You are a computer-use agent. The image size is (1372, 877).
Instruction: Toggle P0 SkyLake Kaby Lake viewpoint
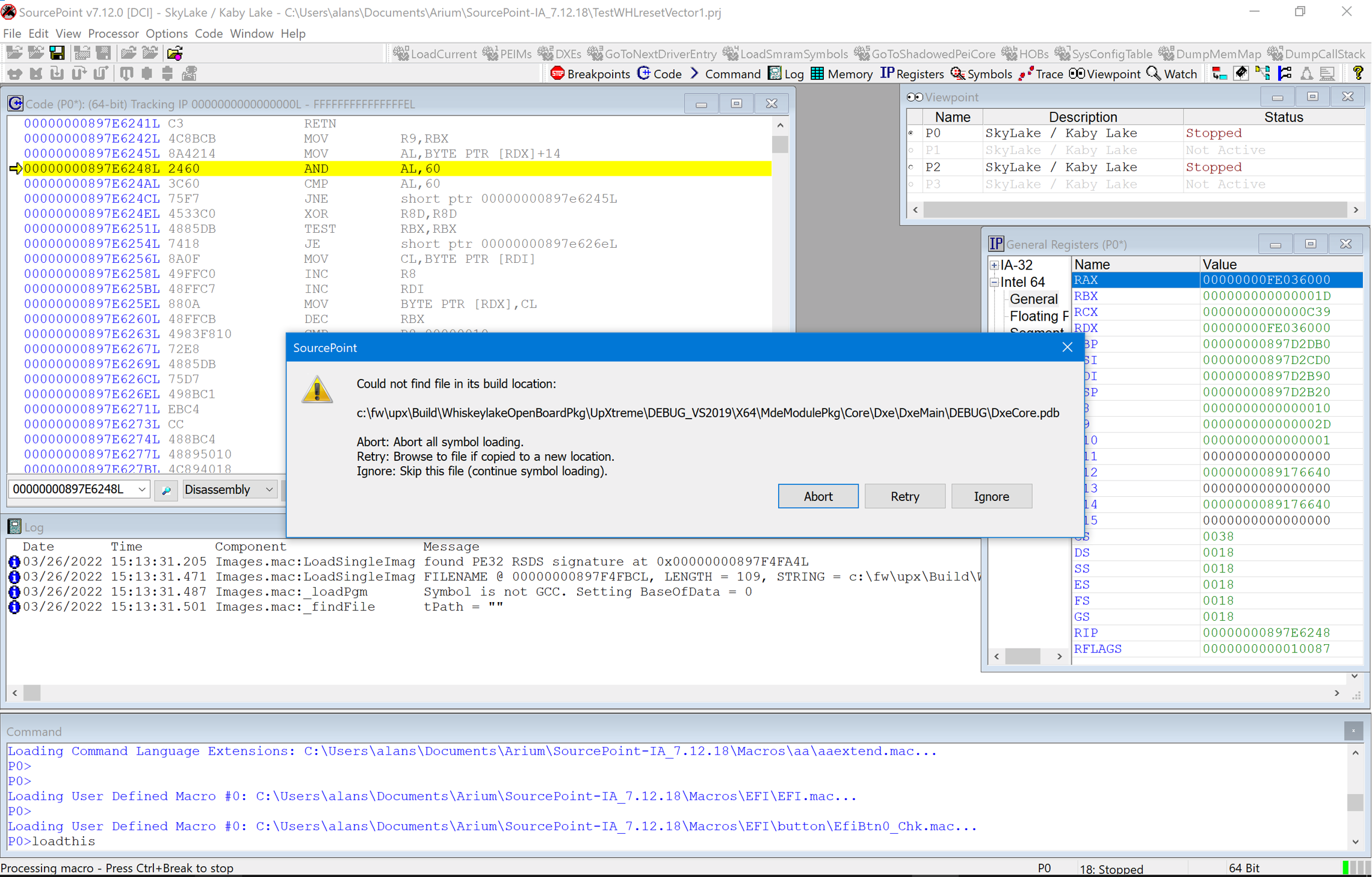click(910, 133)
